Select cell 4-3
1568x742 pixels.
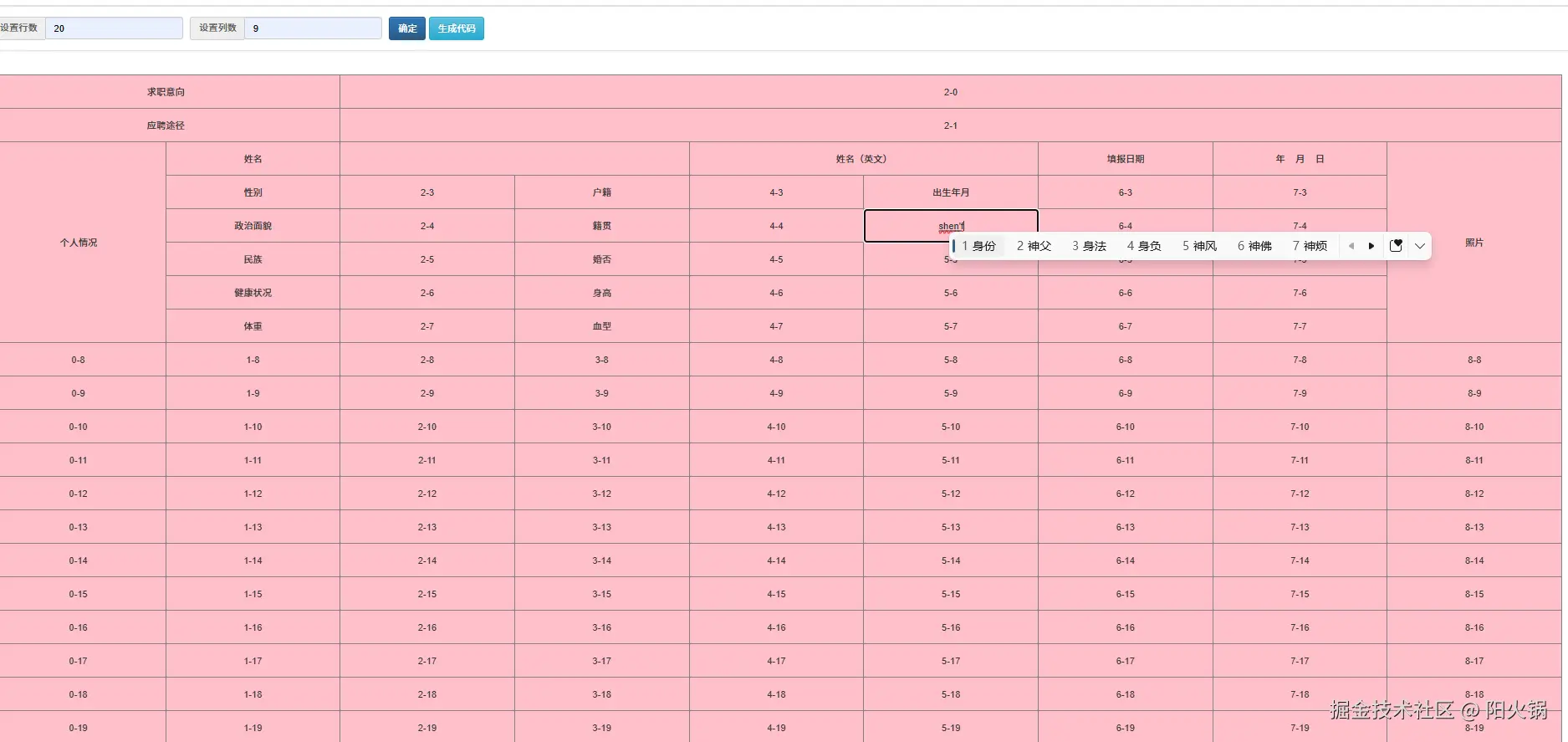pyautogui.click(x=776, y=192)
